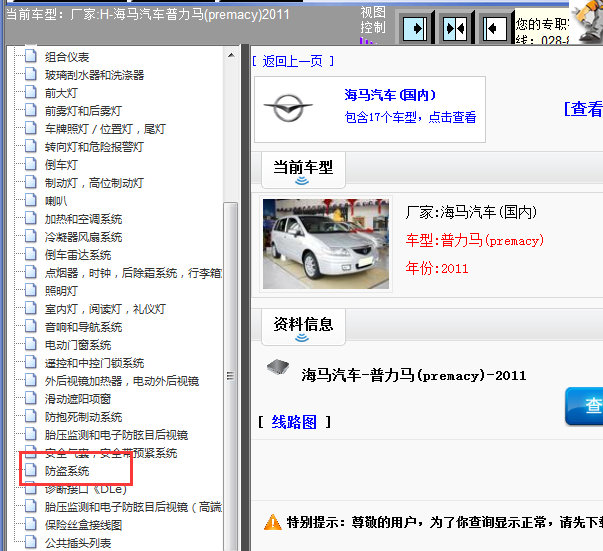
Task: Select 照明灯 entry
Action: click(61, 291)
